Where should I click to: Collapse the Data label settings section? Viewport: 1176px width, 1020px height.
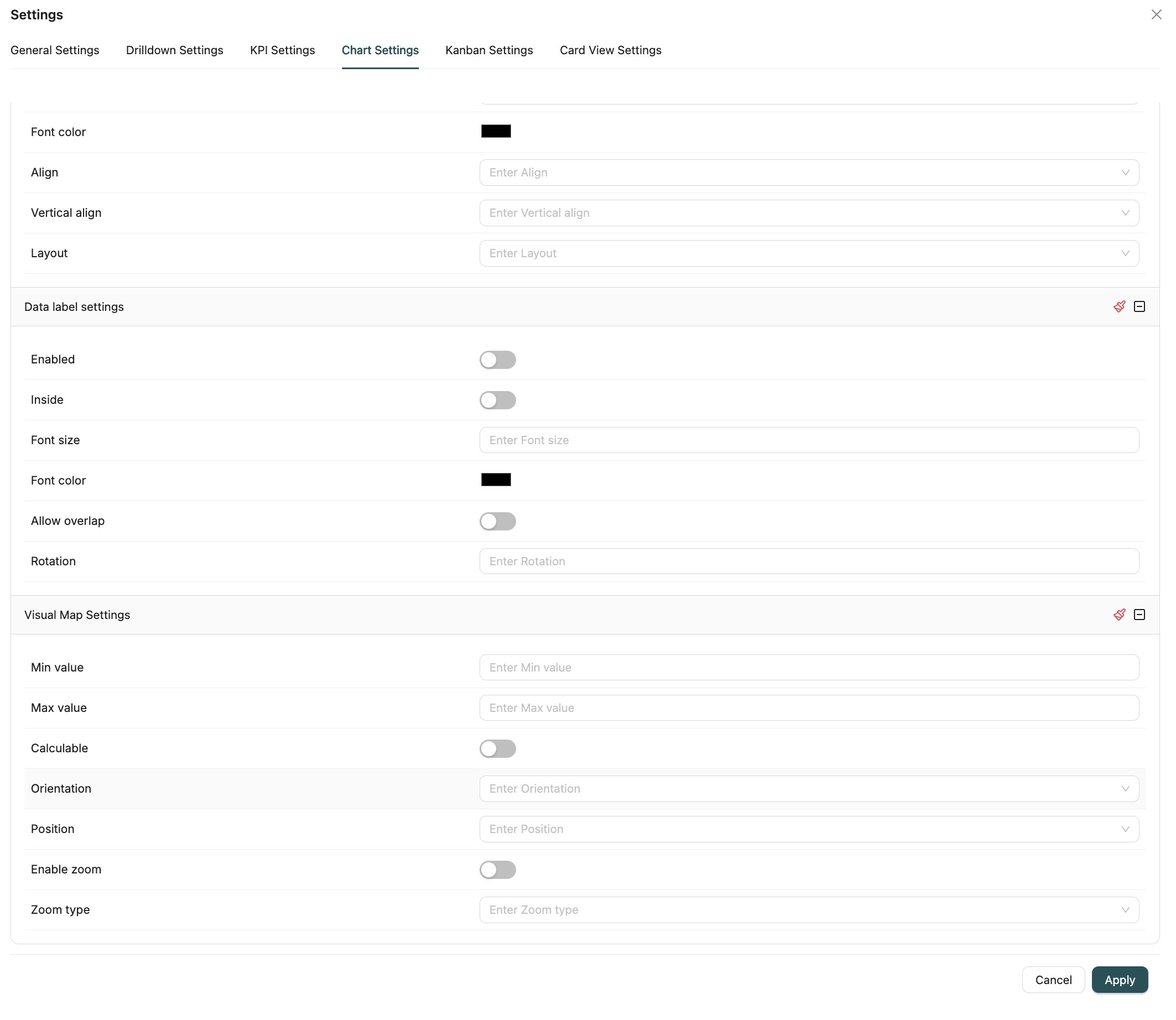pos(1139,306)
